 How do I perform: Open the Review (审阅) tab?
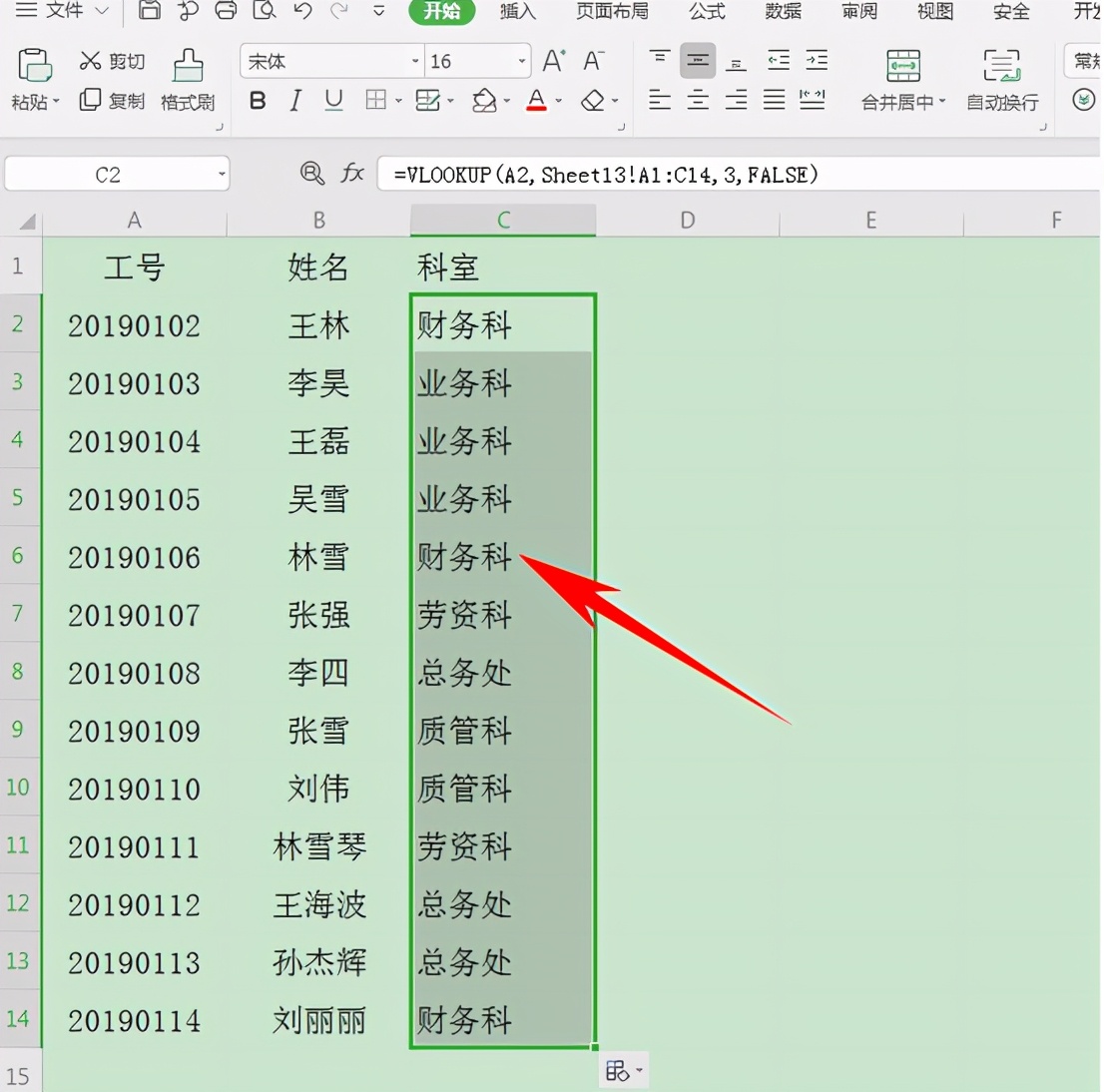click(859, 11)
